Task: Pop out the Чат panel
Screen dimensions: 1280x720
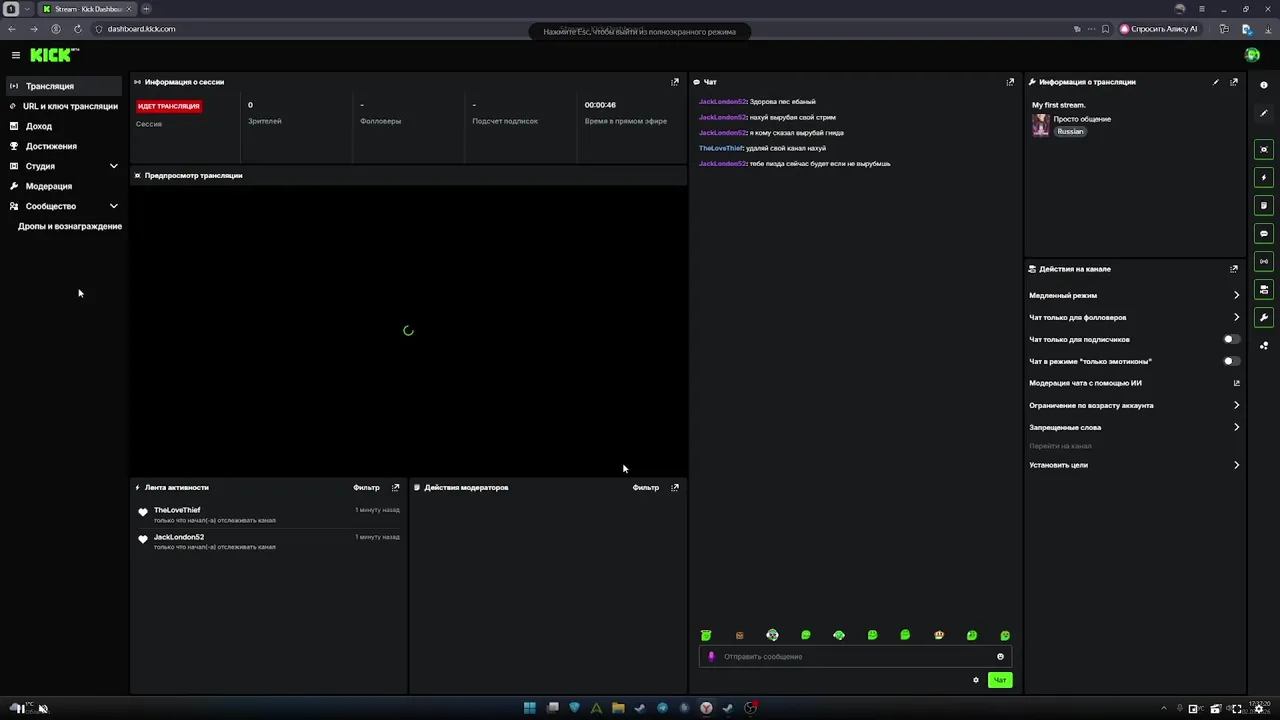Action: (1010, 82)
